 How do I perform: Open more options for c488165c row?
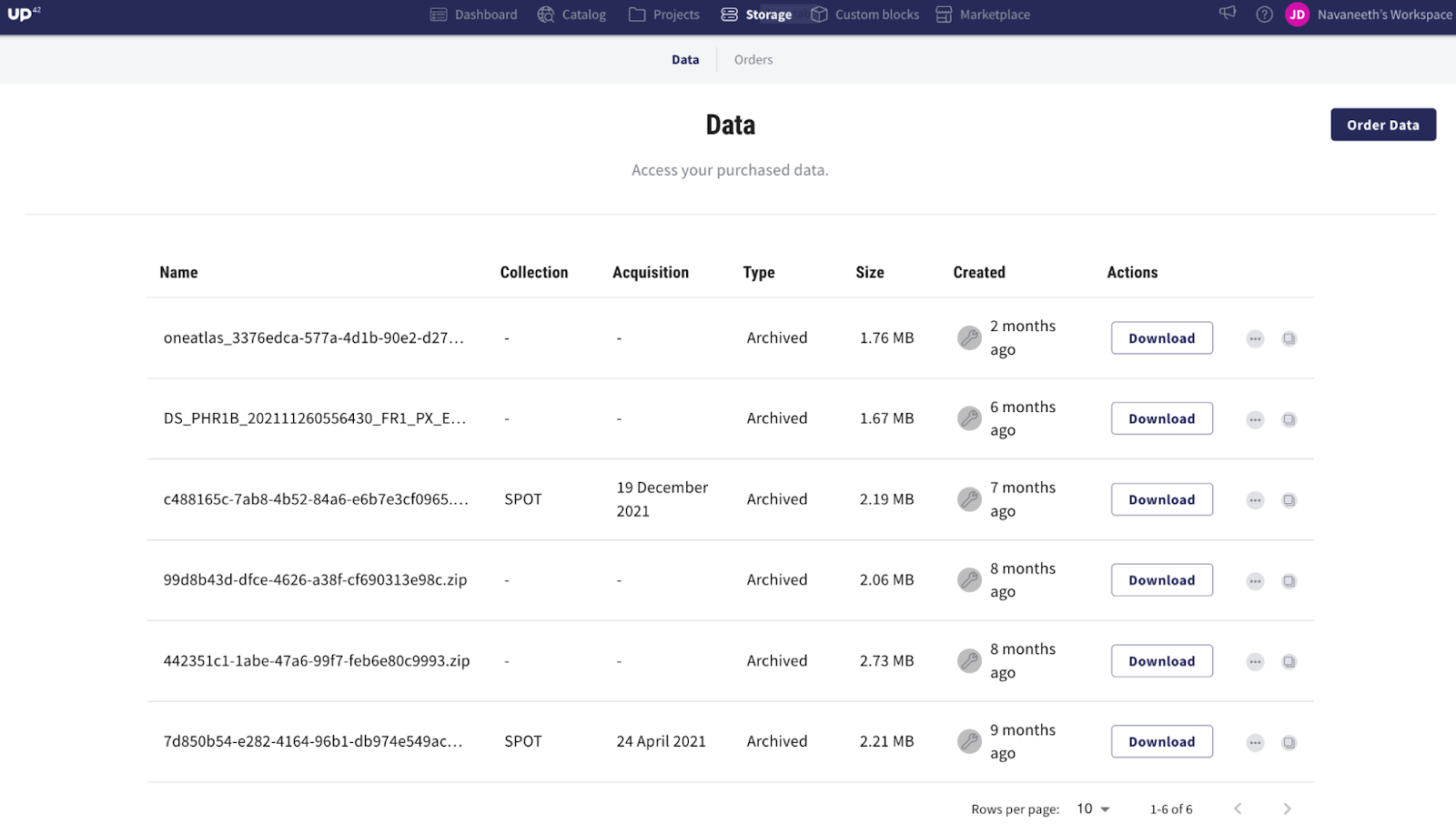1255,500
